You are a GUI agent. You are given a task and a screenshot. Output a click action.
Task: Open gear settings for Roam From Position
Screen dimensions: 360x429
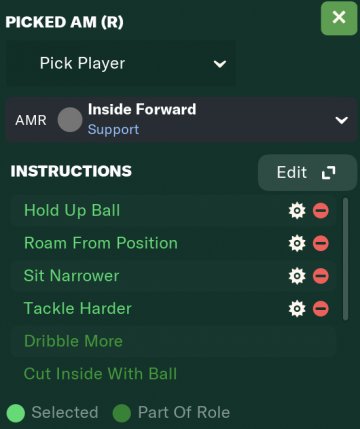[x=297, y=243]
